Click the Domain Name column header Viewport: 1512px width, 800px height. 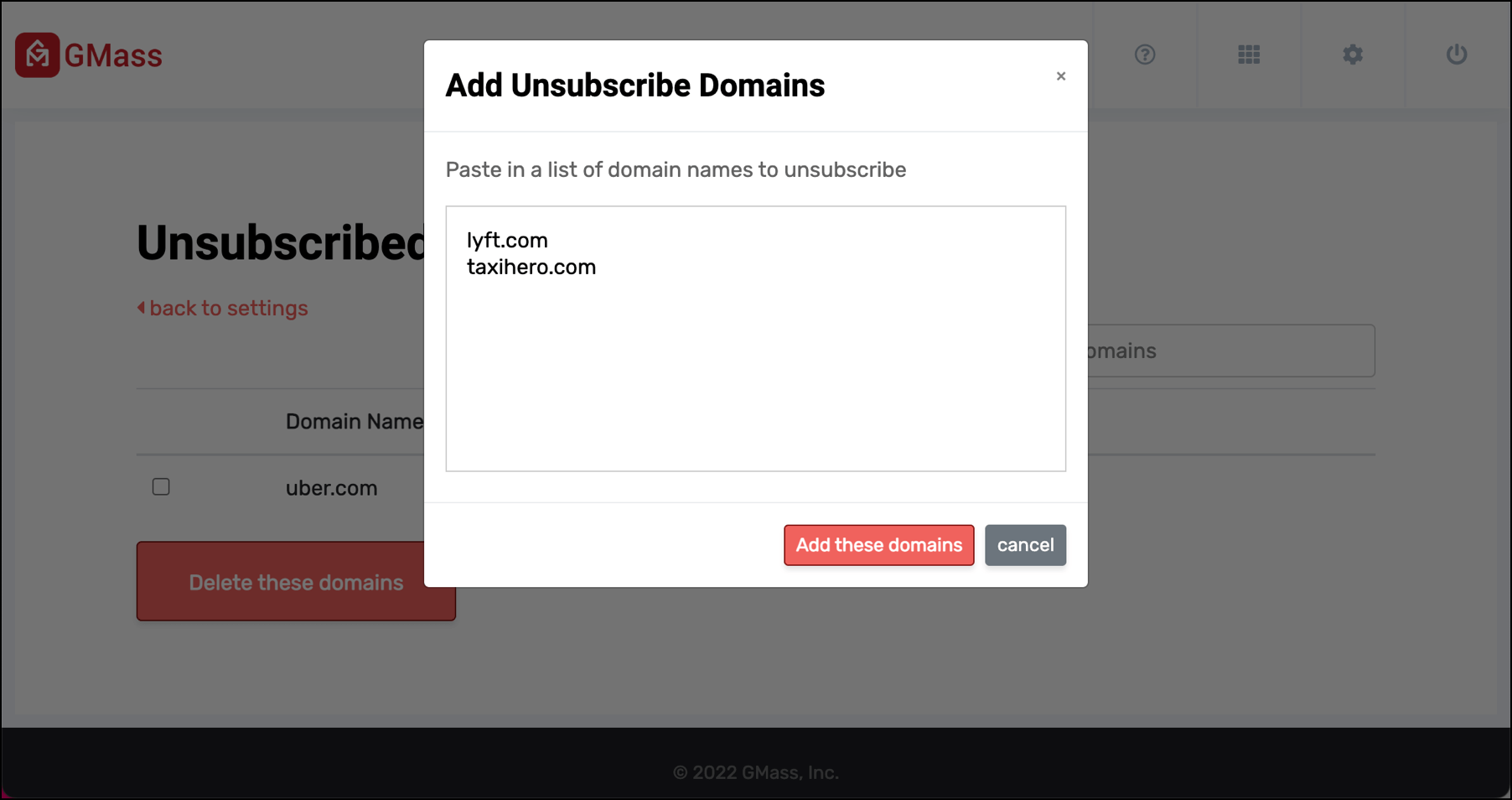point(355,421)
